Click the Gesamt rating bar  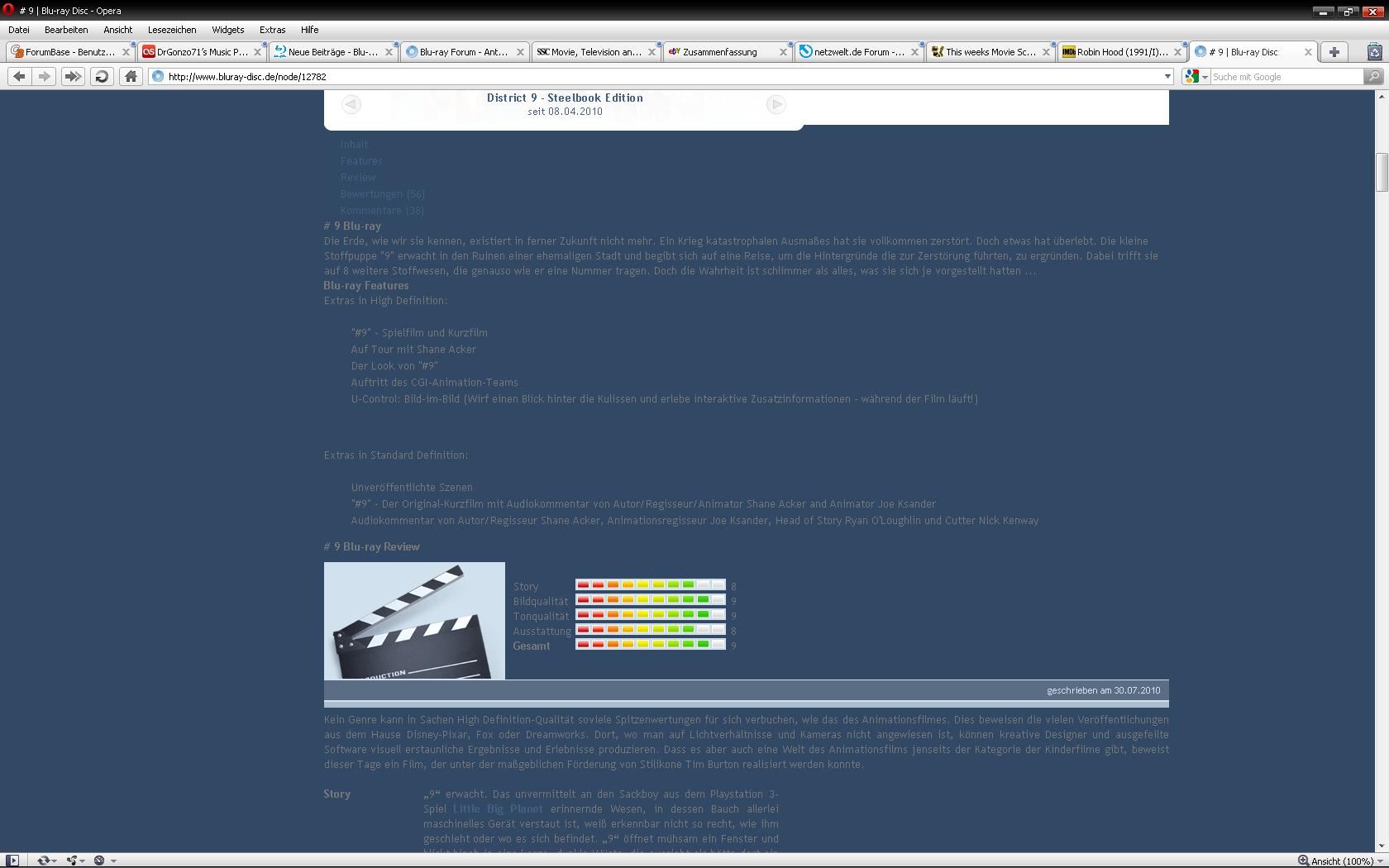coord(651,645)
